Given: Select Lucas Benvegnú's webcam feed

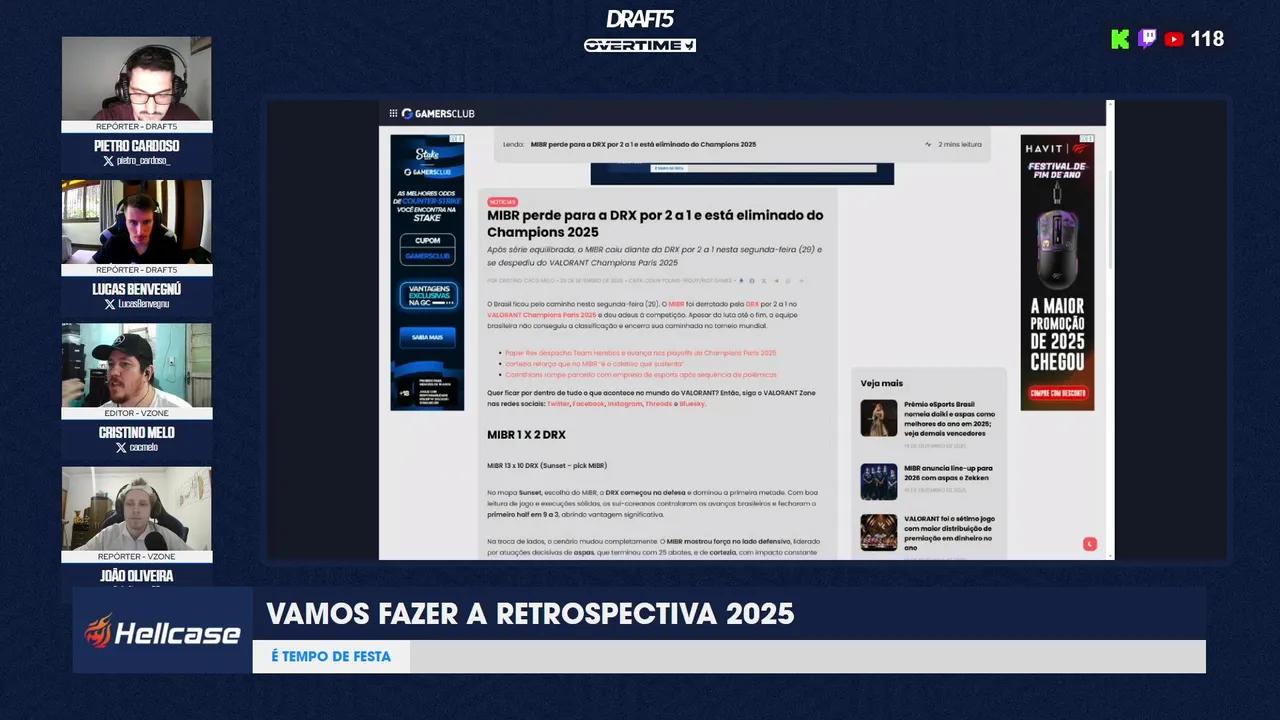Looking at the screenshot, I should [x=137, y=222].
